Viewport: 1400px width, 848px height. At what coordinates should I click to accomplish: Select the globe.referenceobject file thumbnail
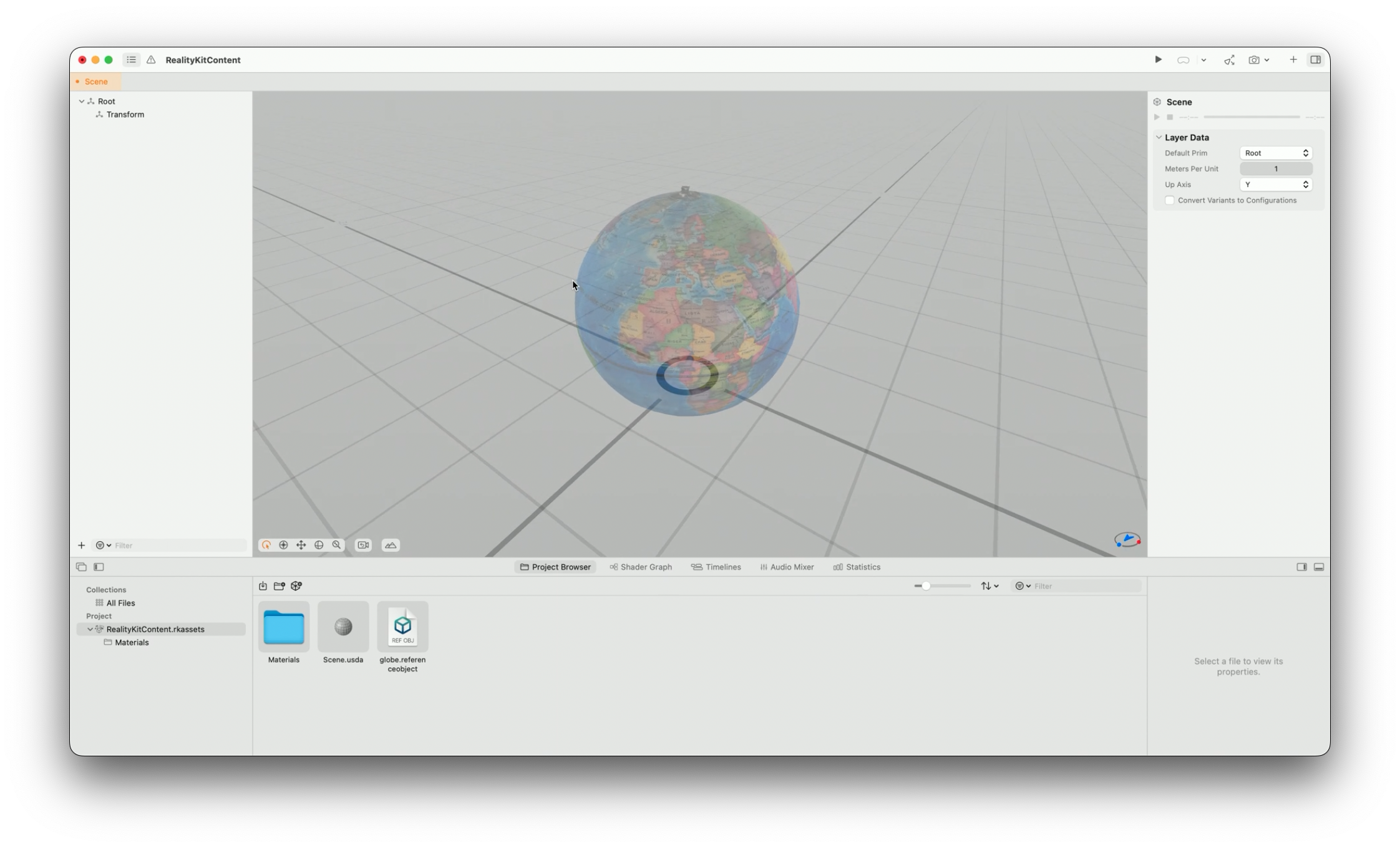(402, 627)
